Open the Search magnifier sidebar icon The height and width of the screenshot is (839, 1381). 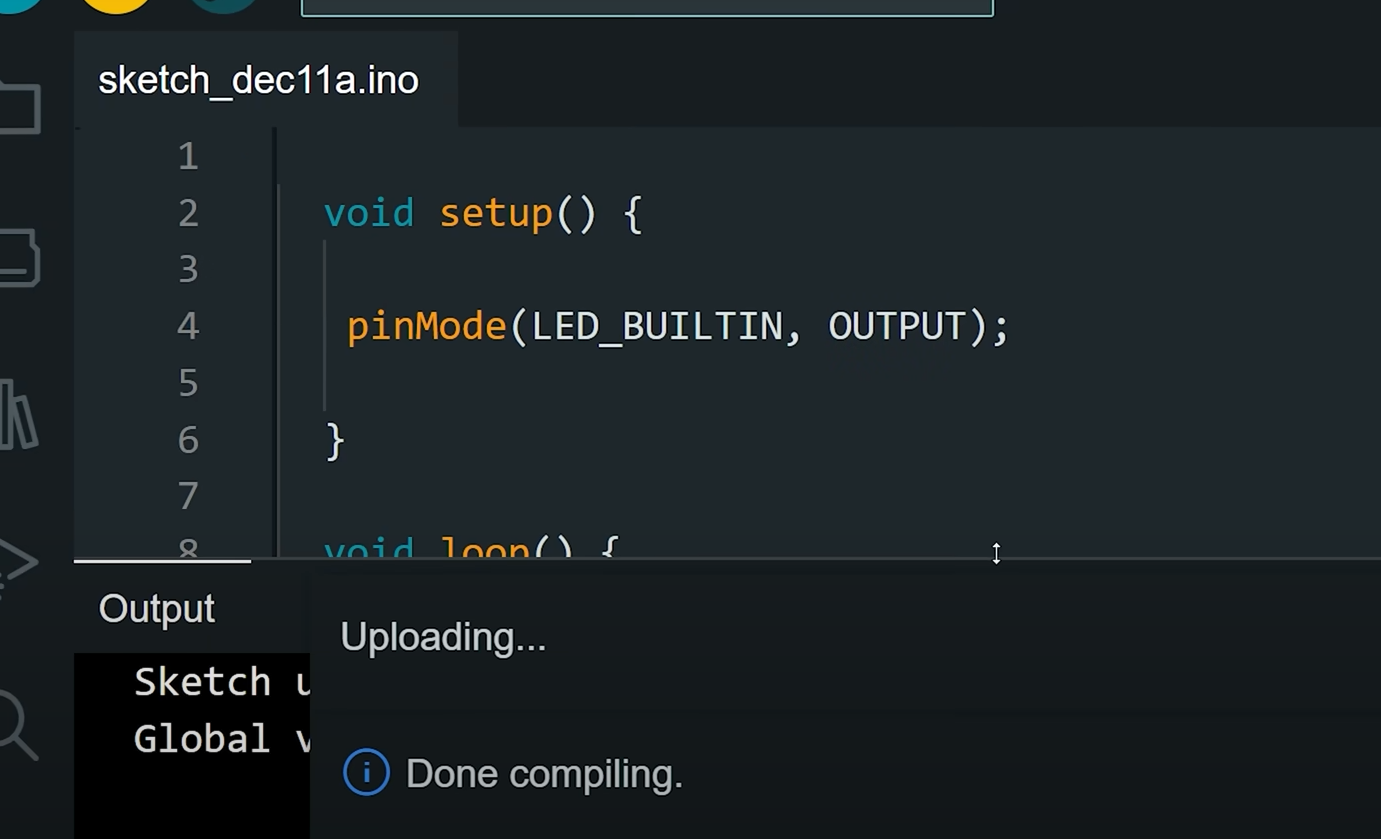tap(19, 724)
